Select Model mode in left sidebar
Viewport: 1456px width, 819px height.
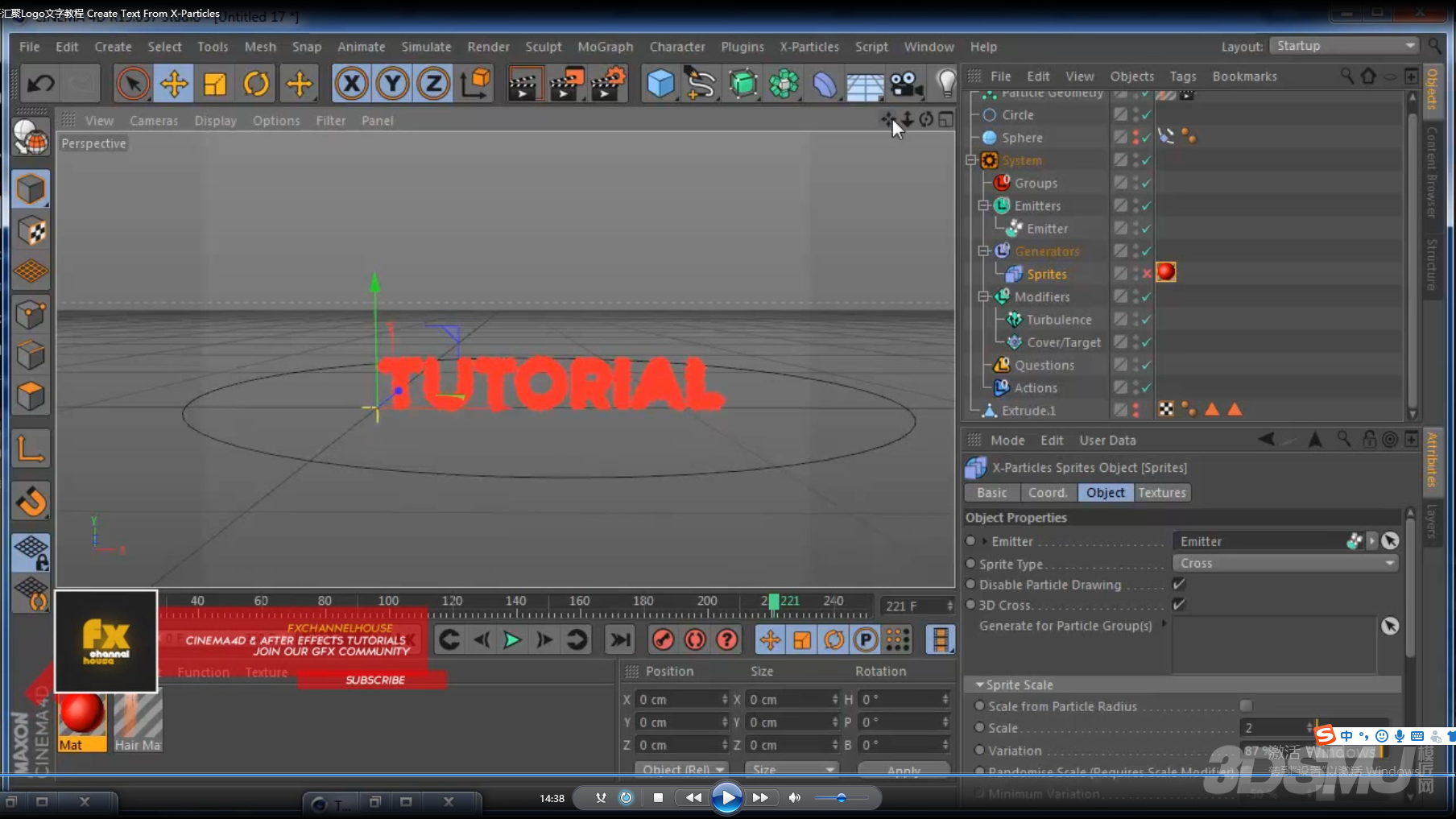tap(31, 189)
